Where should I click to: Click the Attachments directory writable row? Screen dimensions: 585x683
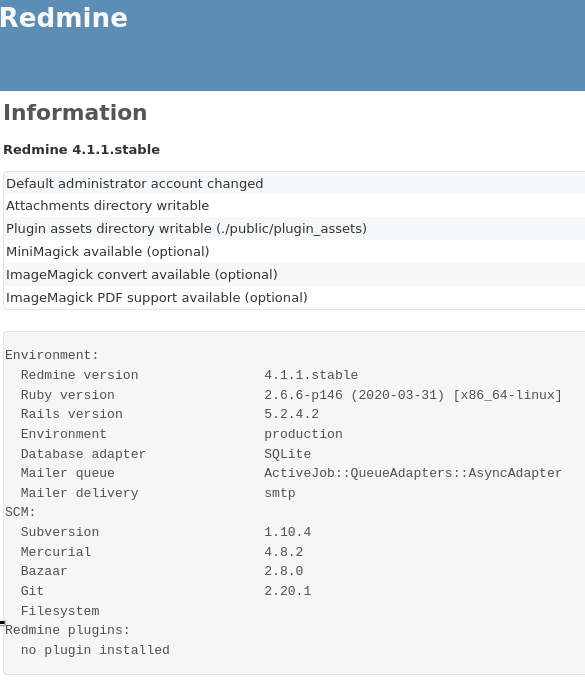click(x=294, y=206)
